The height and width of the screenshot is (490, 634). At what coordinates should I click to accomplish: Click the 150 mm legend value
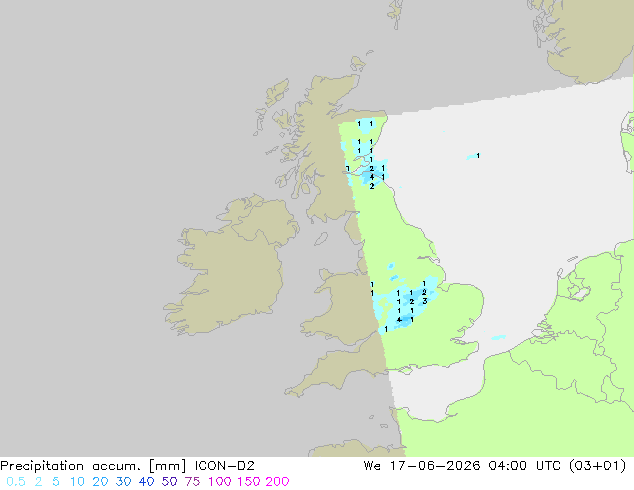click(249, 482)
